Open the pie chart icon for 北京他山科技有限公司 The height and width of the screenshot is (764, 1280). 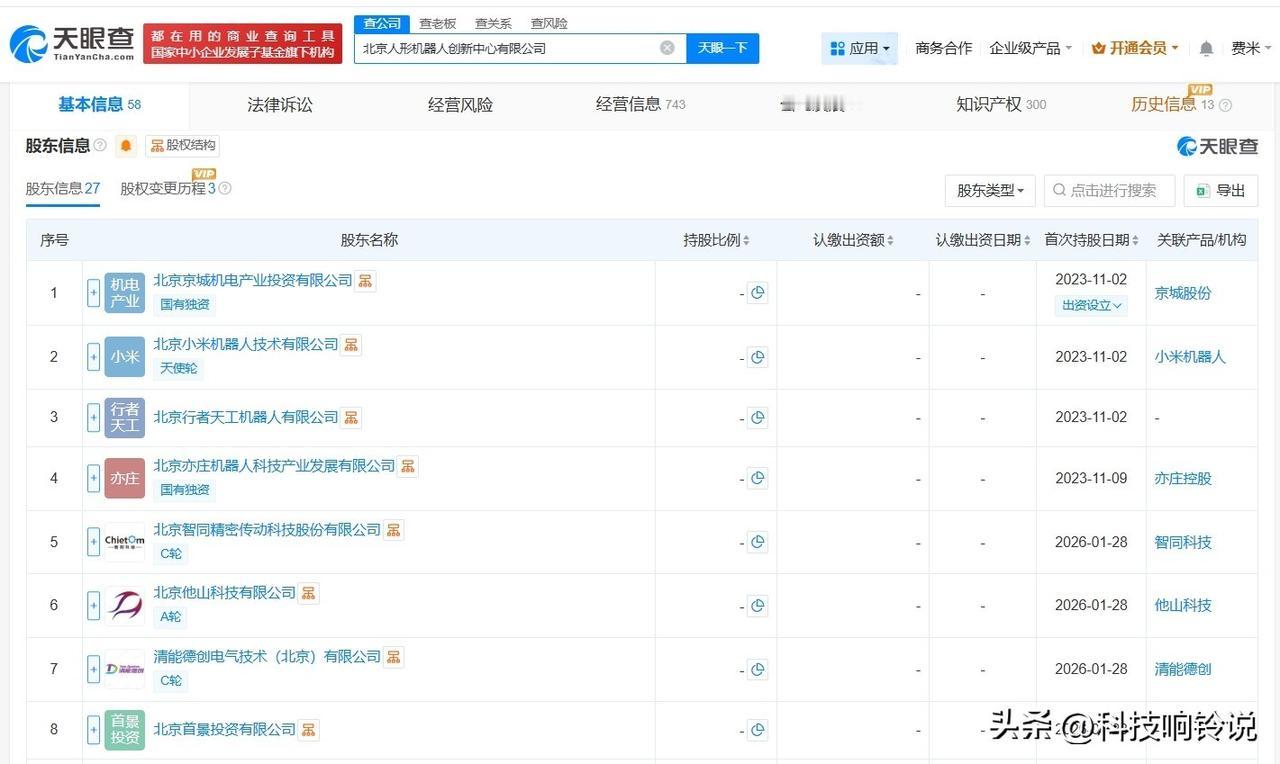point(757,605)
